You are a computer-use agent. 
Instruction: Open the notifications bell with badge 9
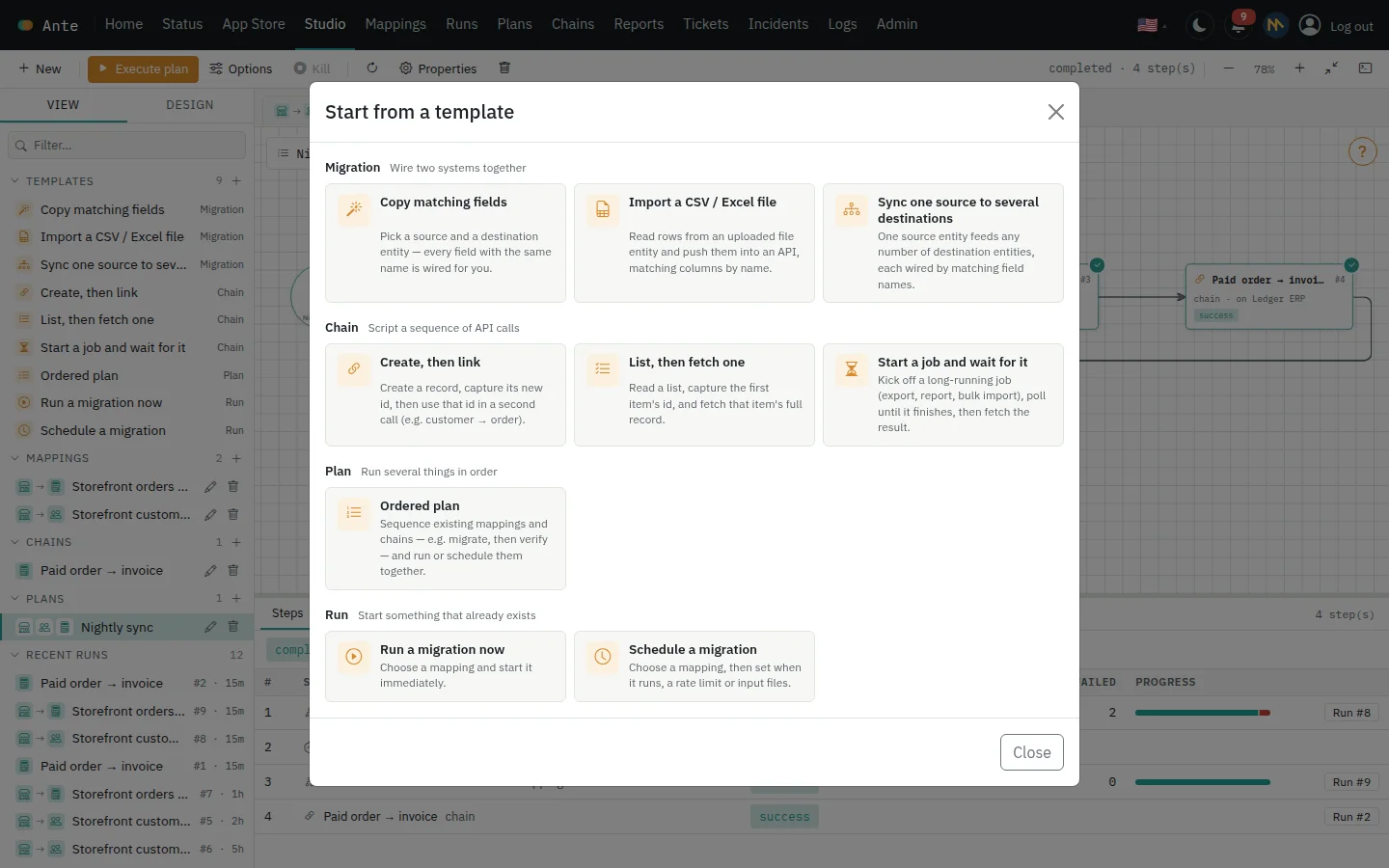[x=1239, y=25]
